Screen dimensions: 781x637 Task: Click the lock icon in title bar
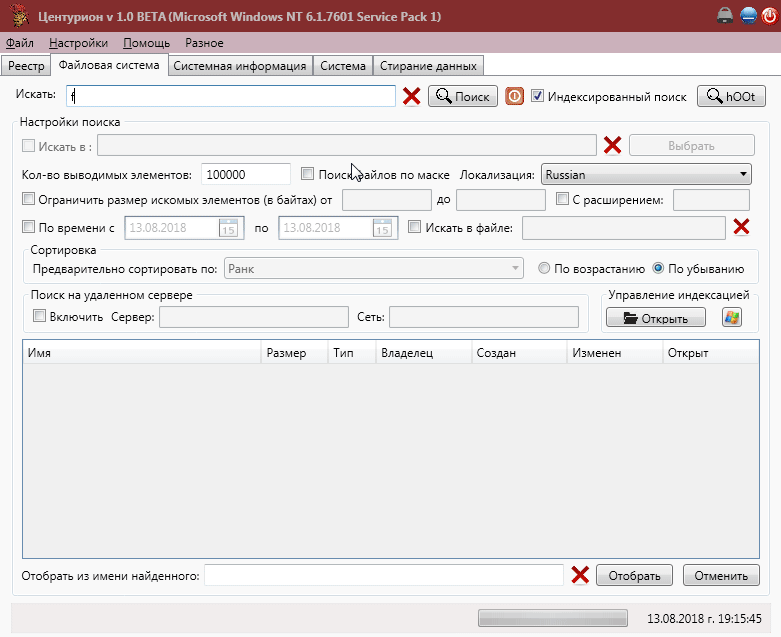pos(725,16)
